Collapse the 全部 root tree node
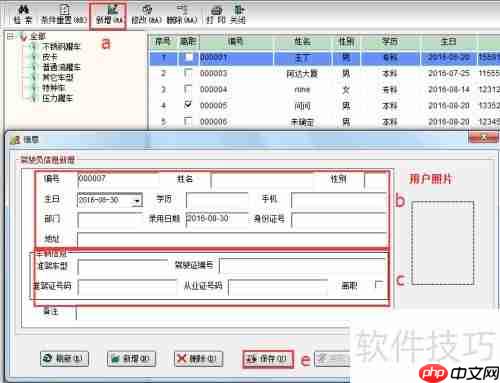The width and height of the screenshot is (500, 383). pos(11,36)
